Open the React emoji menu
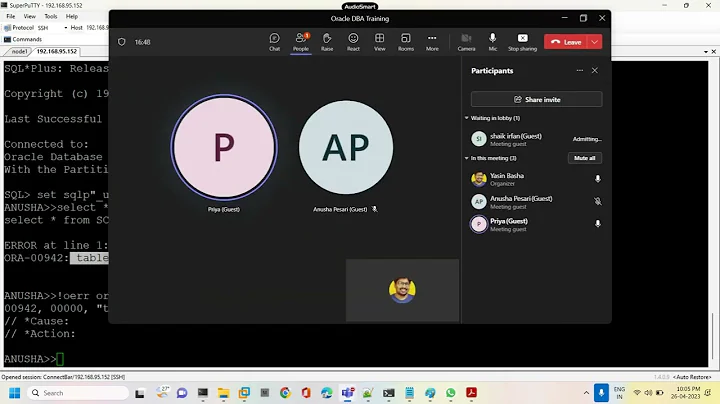 tap(353, 42)
